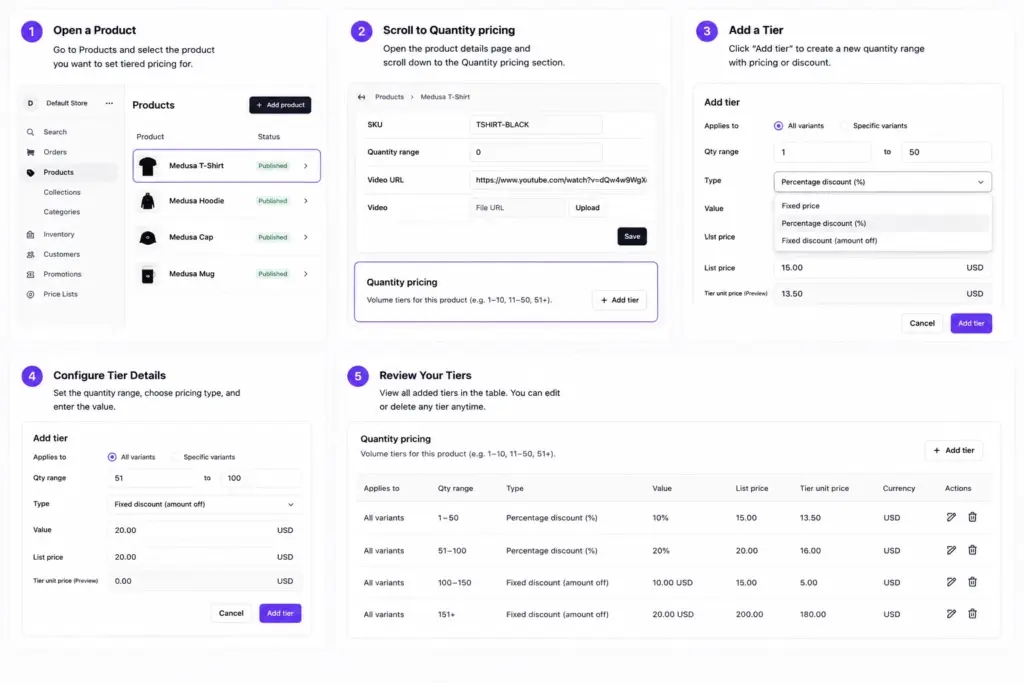Pick Fixed price from the dropdown list
Screen dimensions: 1024x683
[x=800, y=206]
